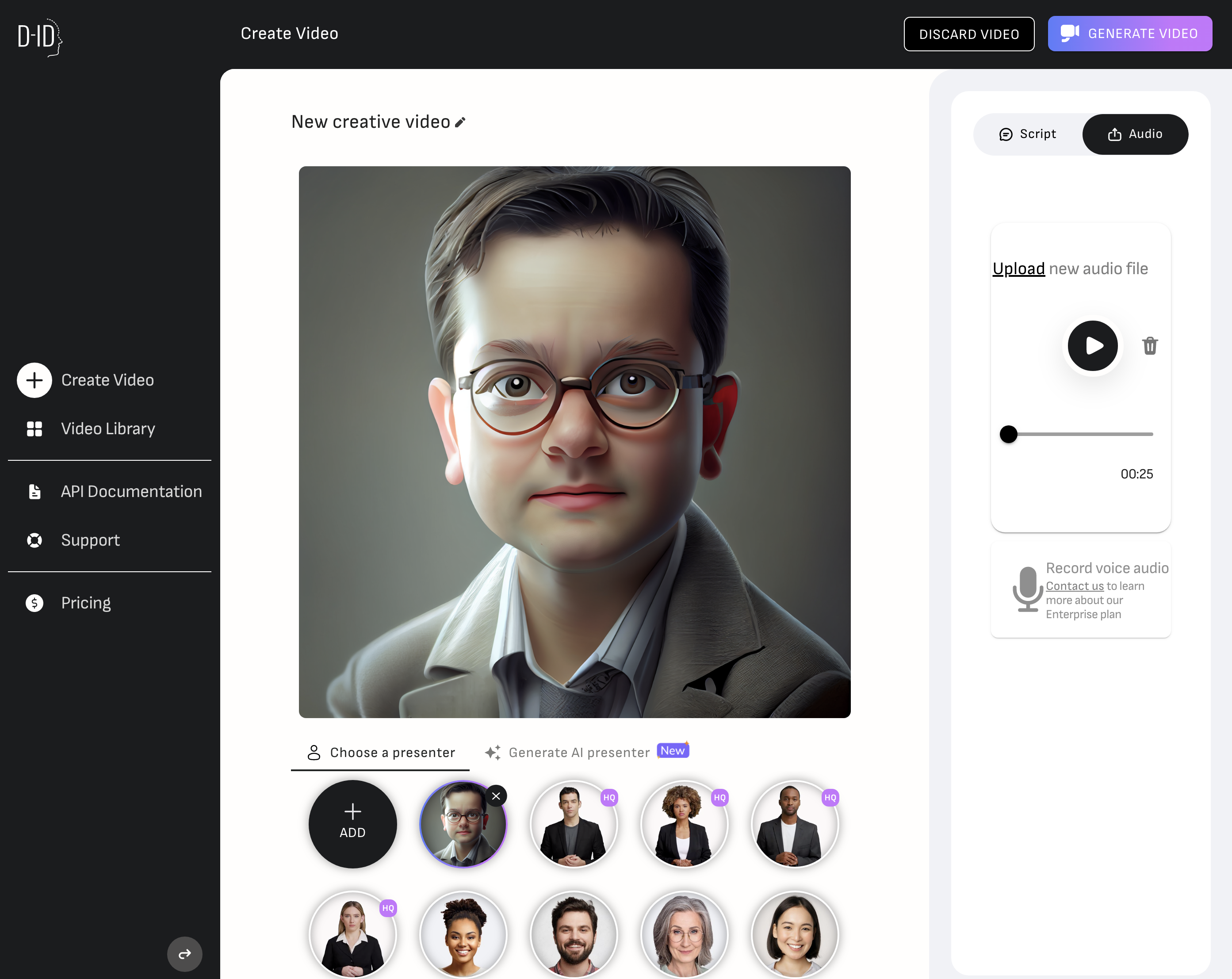Play the uploaded audio file
This screenshot has width=1232, height=979.
click(x=1093, y=346)
